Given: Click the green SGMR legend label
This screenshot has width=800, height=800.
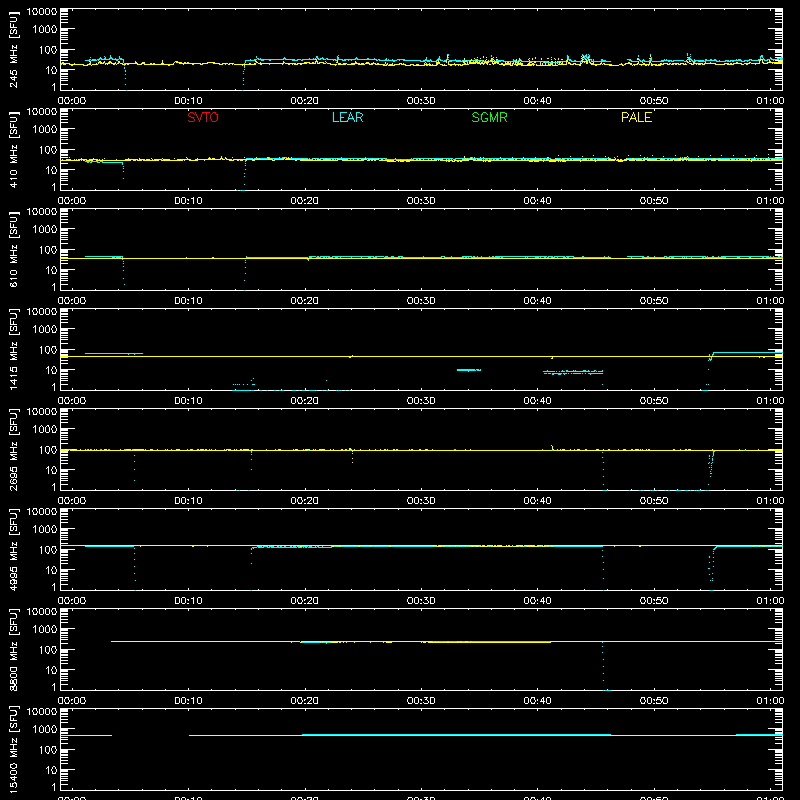Looking at the screenshot, I should tap(489, 117).
